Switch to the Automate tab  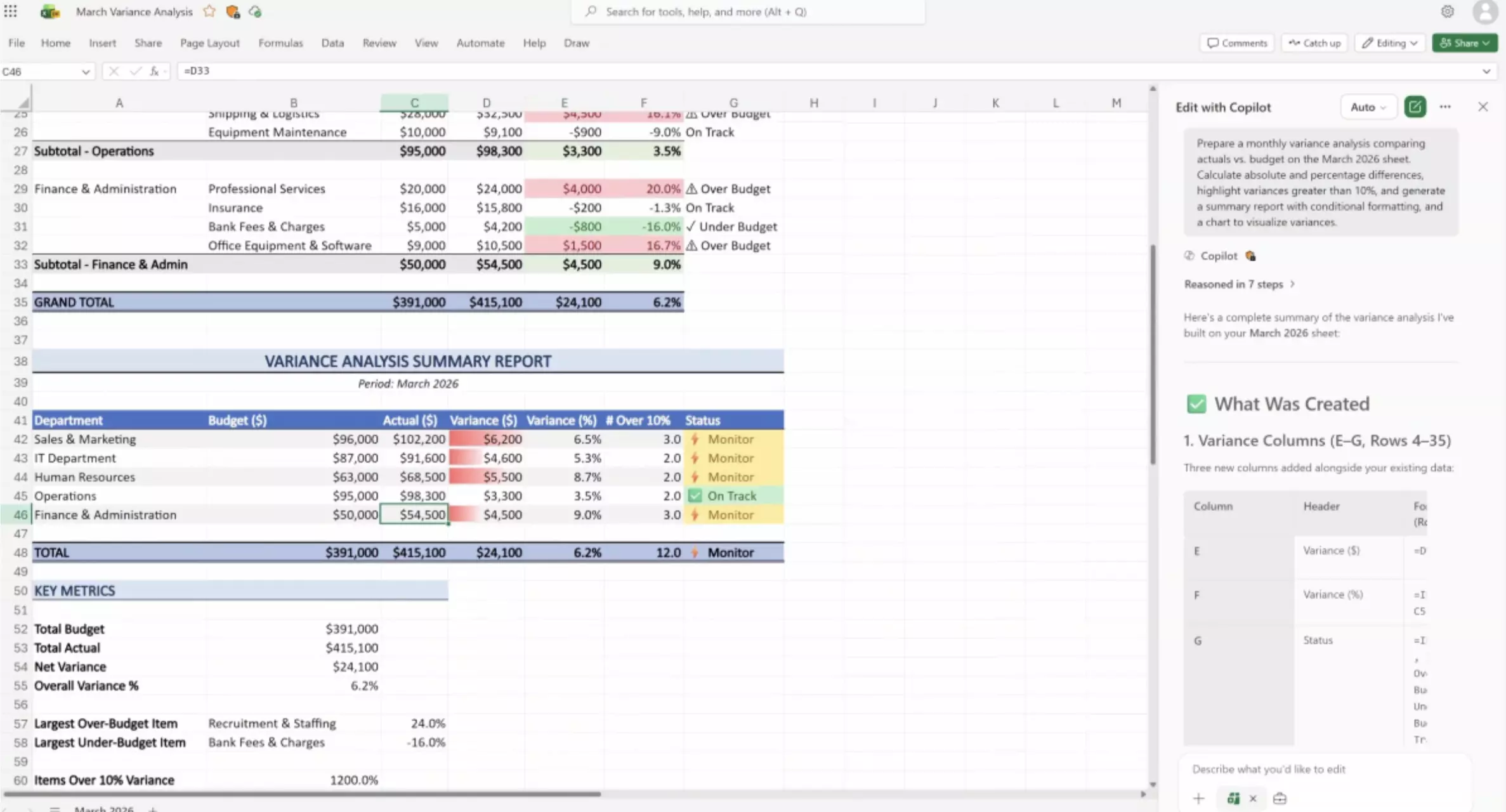480,43
